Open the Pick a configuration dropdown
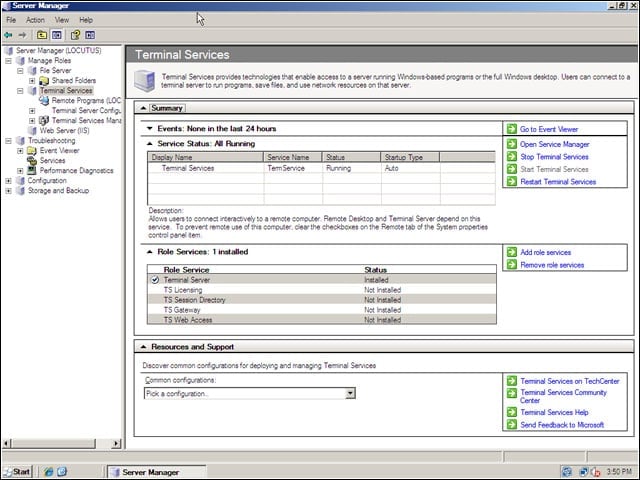Image resolution: width=640 pixels, height=480 pixels. 350,393
